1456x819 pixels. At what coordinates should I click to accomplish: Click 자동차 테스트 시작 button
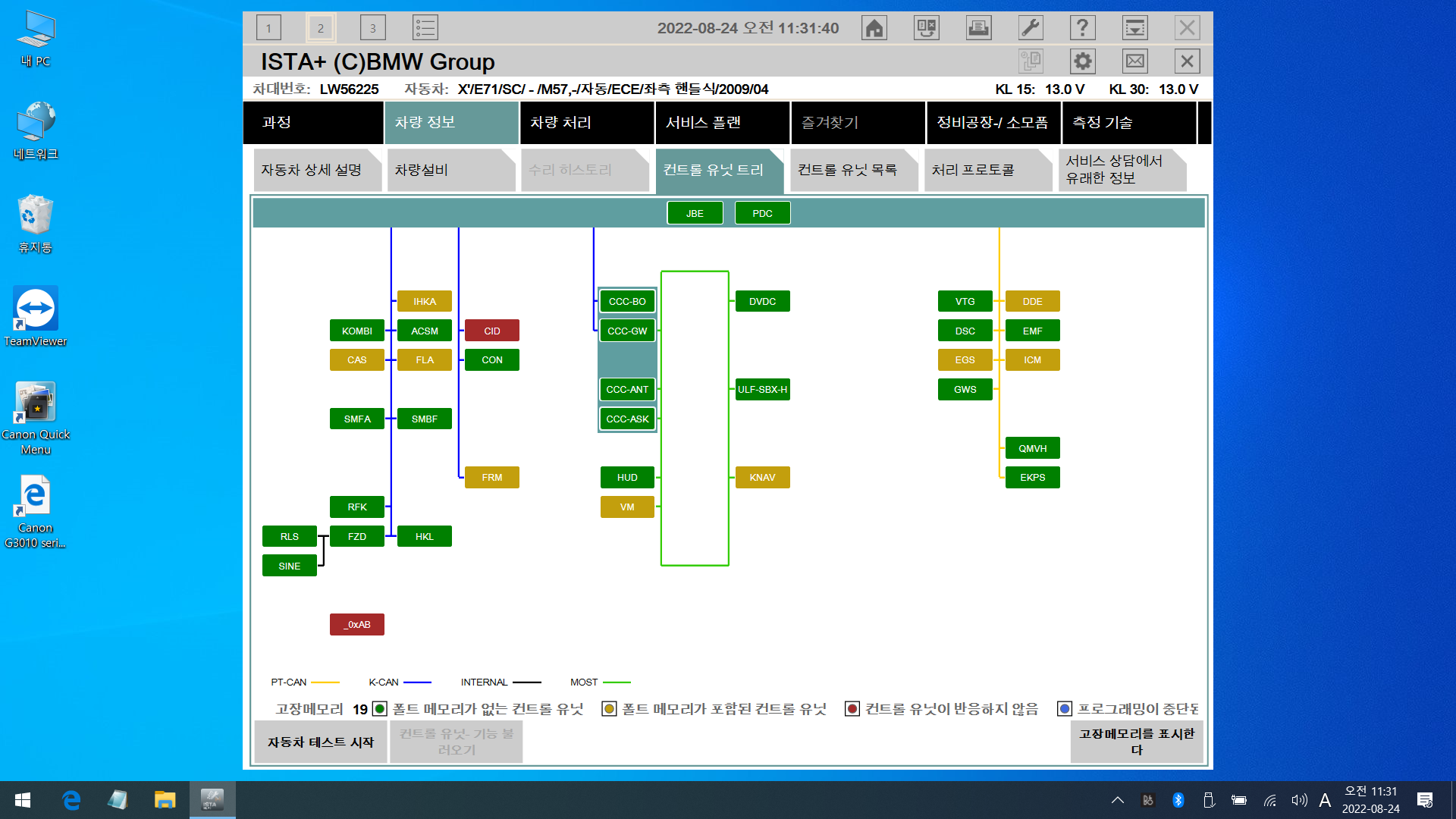click(320, 742)
